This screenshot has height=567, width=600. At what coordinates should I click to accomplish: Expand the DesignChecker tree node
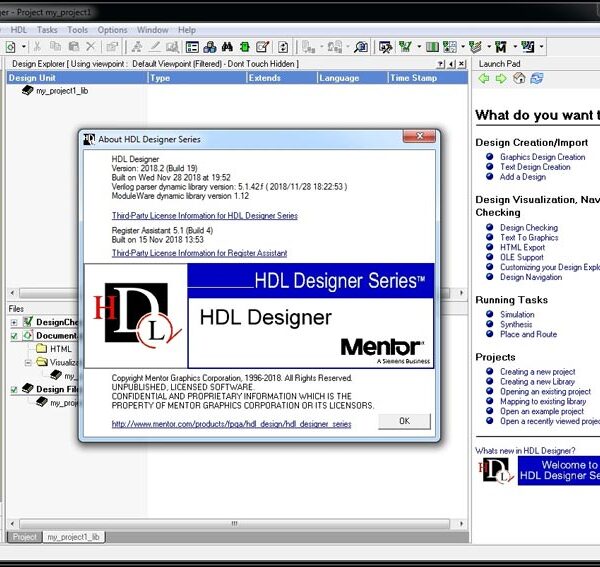coord(14,323)
